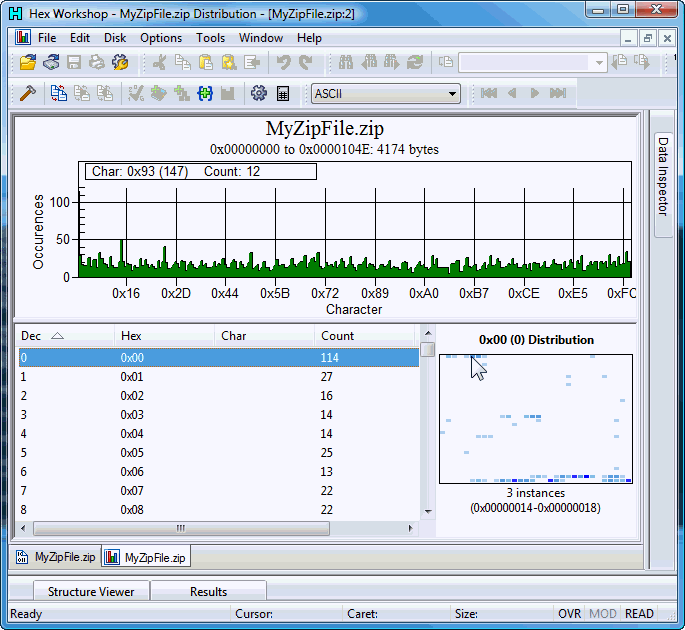685x630 pixels.
Task: Click the Print icon in toolbar
Action: 97,62
